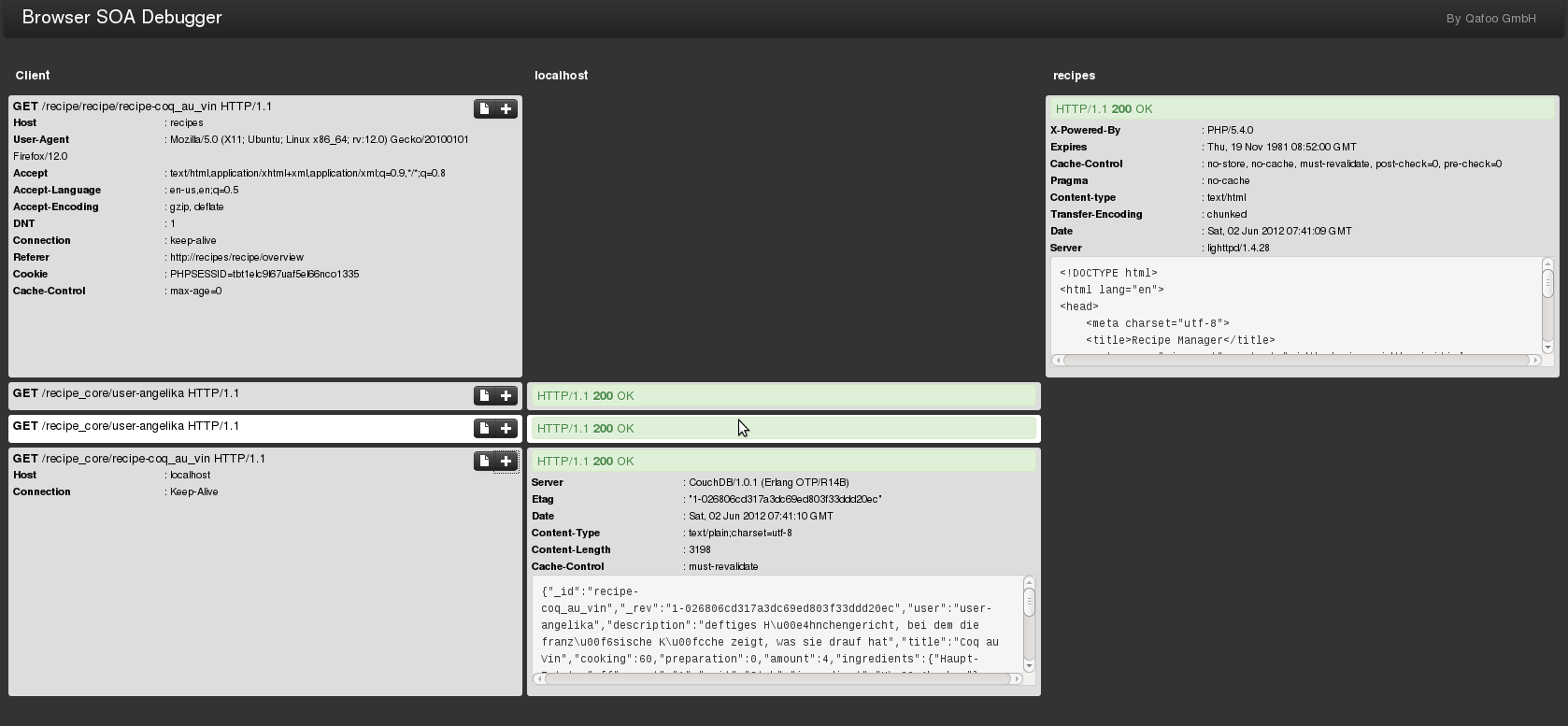The width and height of the screenshot is (1568, 726).
Task: Open the By Qafoo GmbH link
Action: click(x=1490, y=19)
